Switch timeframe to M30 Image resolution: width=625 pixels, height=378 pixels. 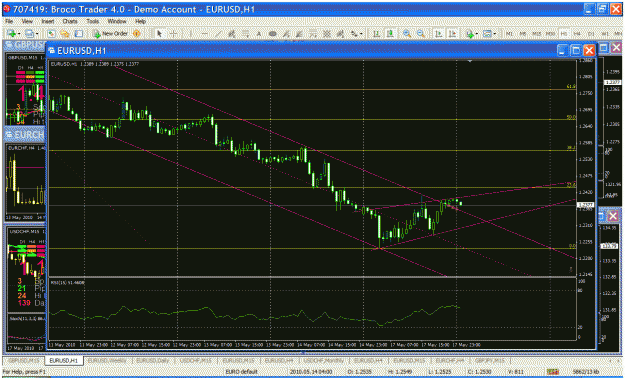coord(550,34)
